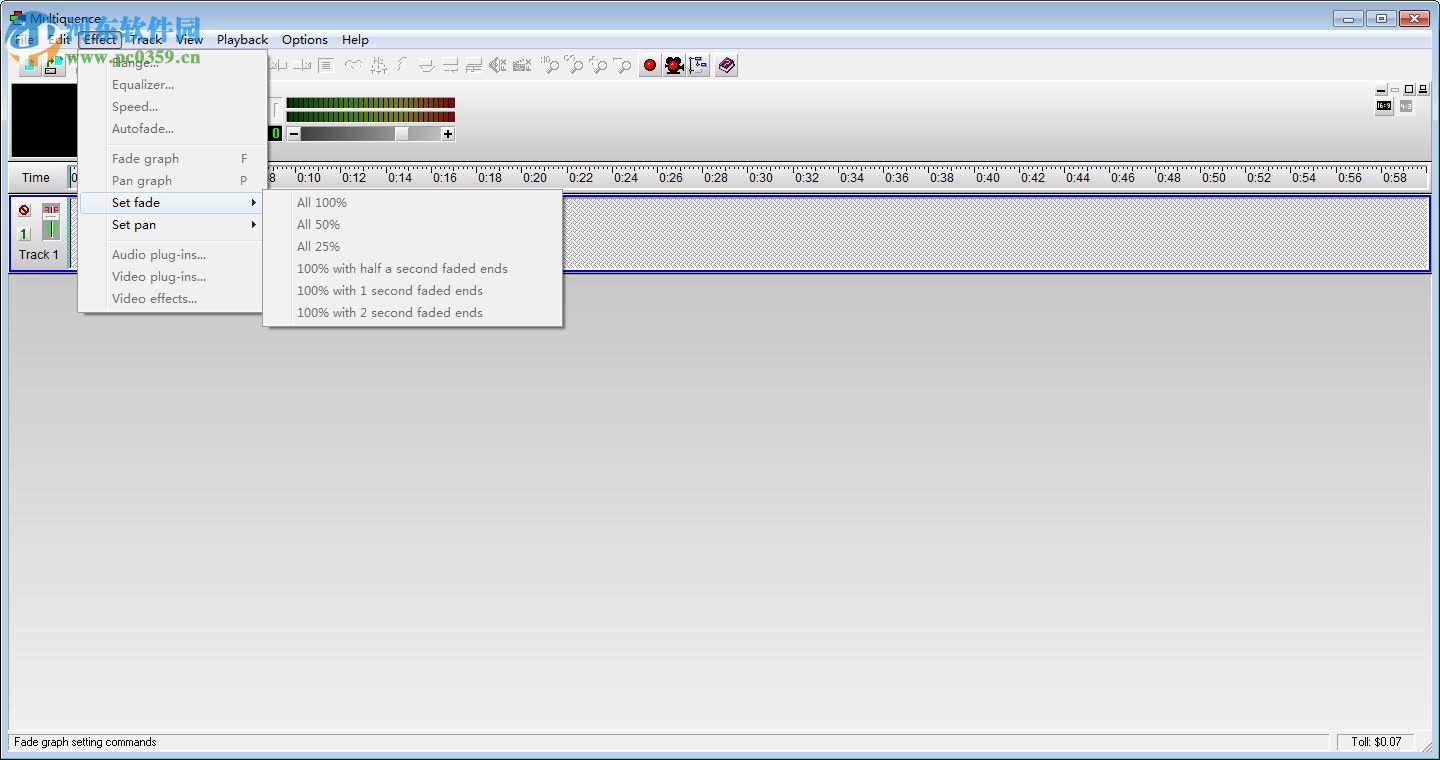Screen dimensions: 1440x760
Task: Open the View menu
Action: [189, 40]
